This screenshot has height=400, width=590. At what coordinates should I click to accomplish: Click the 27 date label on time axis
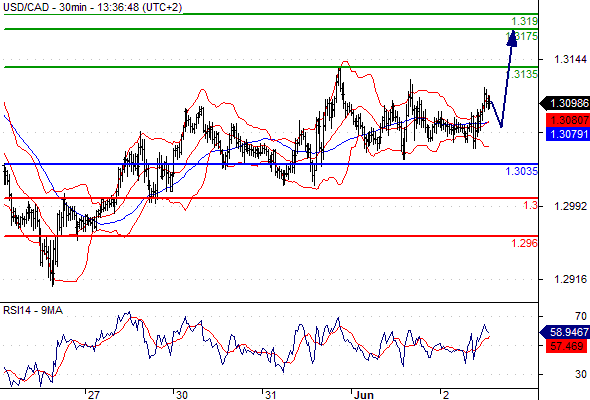93,395
